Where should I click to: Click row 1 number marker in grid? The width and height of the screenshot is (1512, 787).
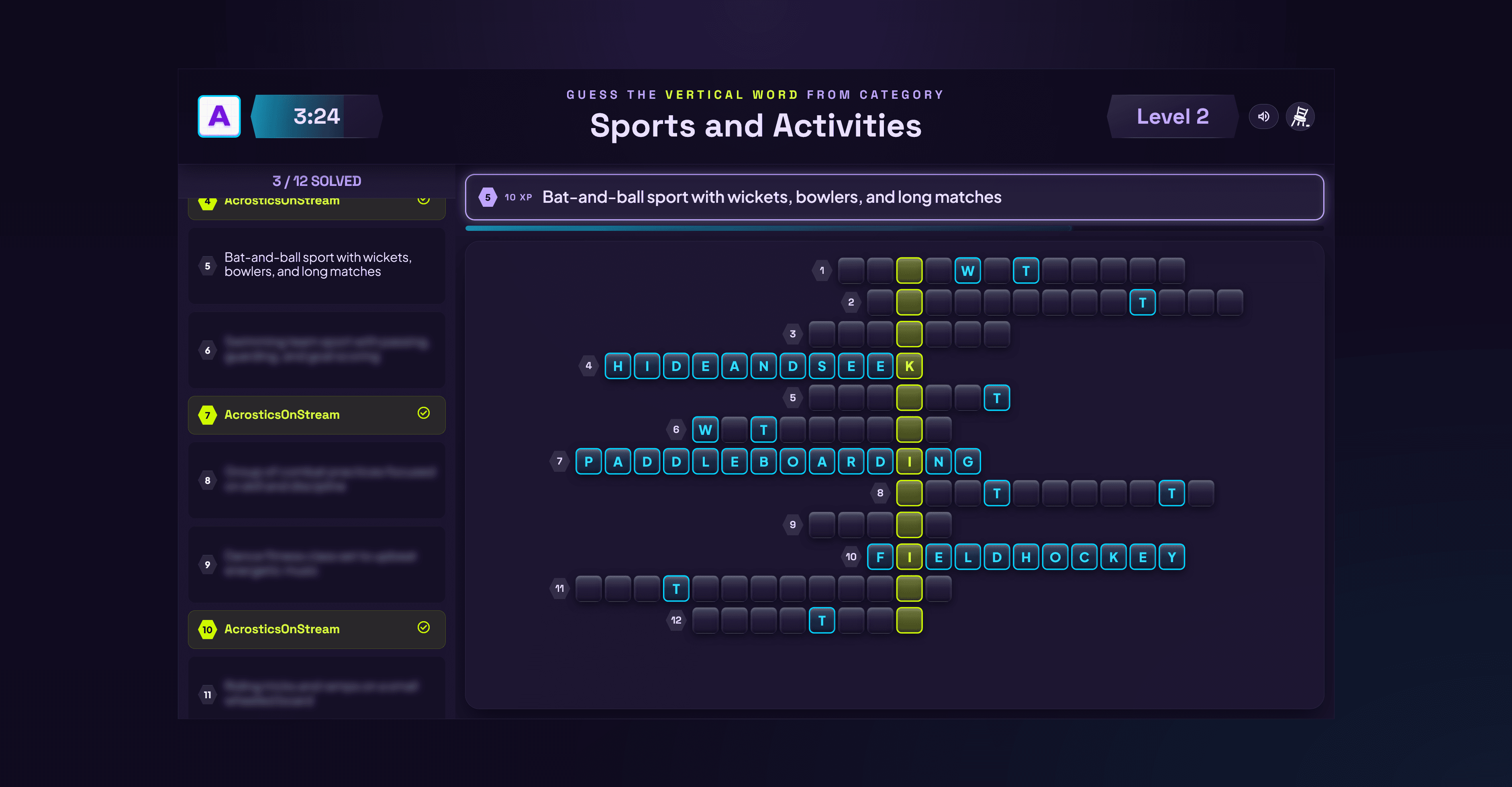[822, 271]
